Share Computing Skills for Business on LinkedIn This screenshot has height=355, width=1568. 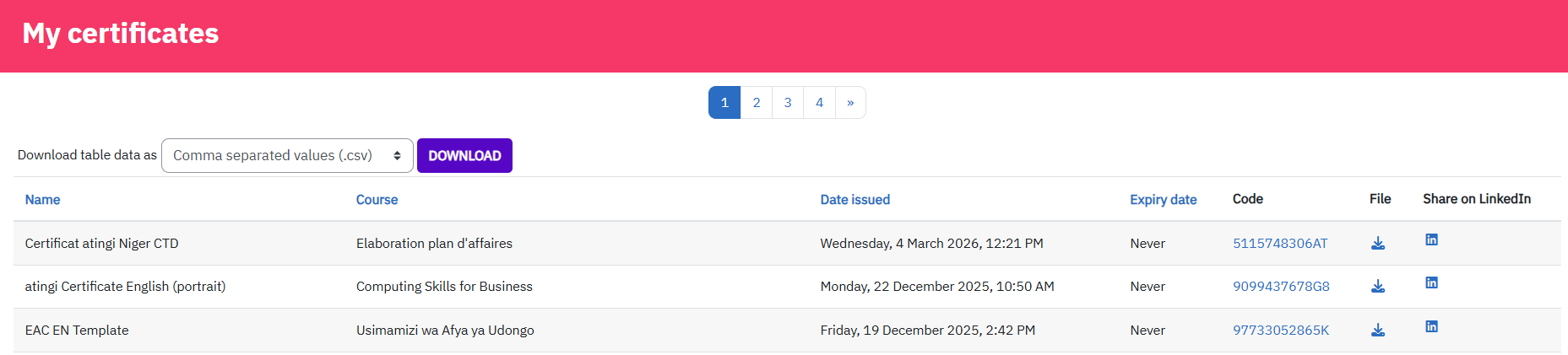coord(1431,282)
